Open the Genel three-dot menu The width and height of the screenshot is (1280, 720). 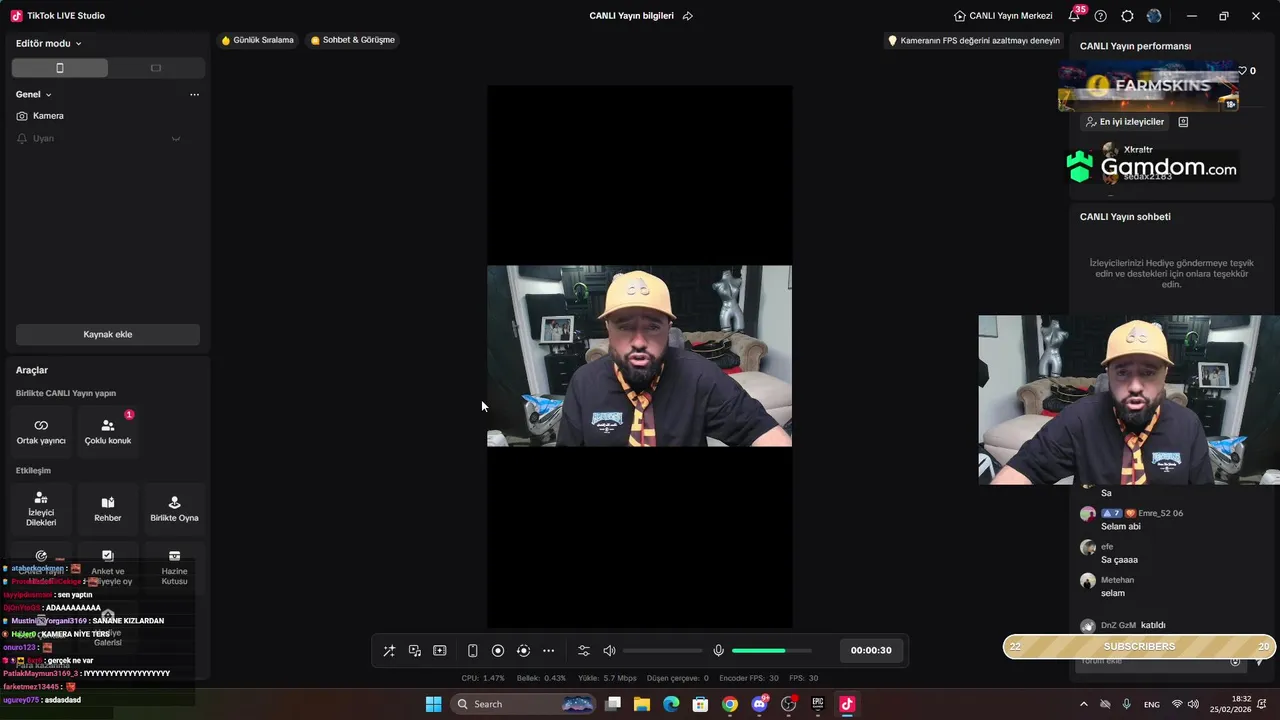click(x=194, y=94)
